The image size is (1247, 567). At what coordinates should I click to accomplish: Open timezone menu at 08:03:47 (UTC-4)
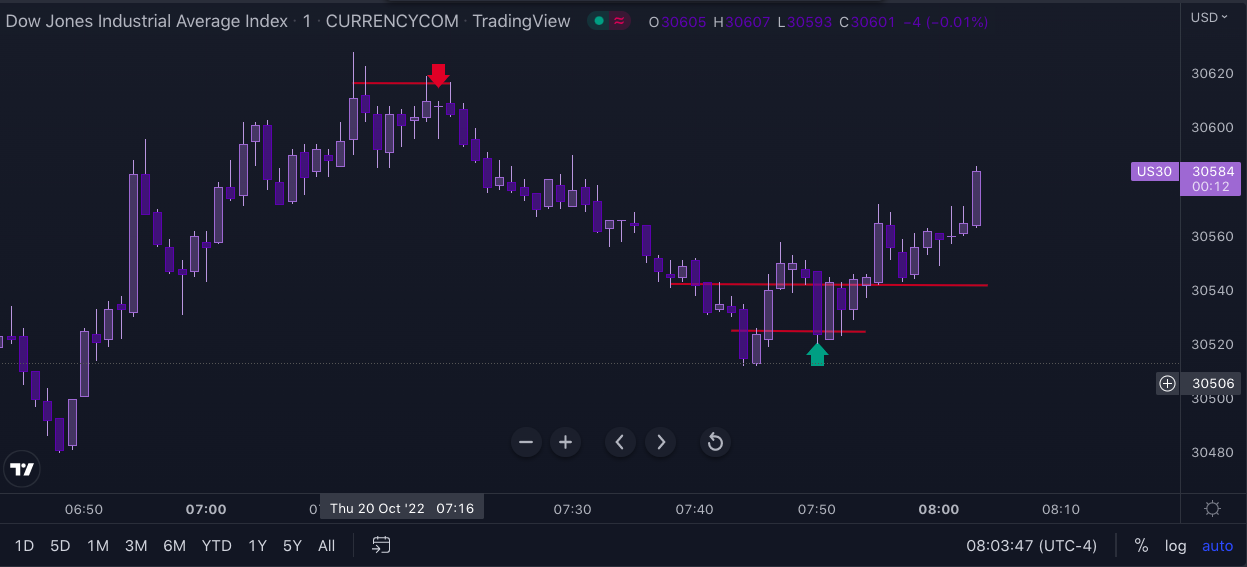1031,546
